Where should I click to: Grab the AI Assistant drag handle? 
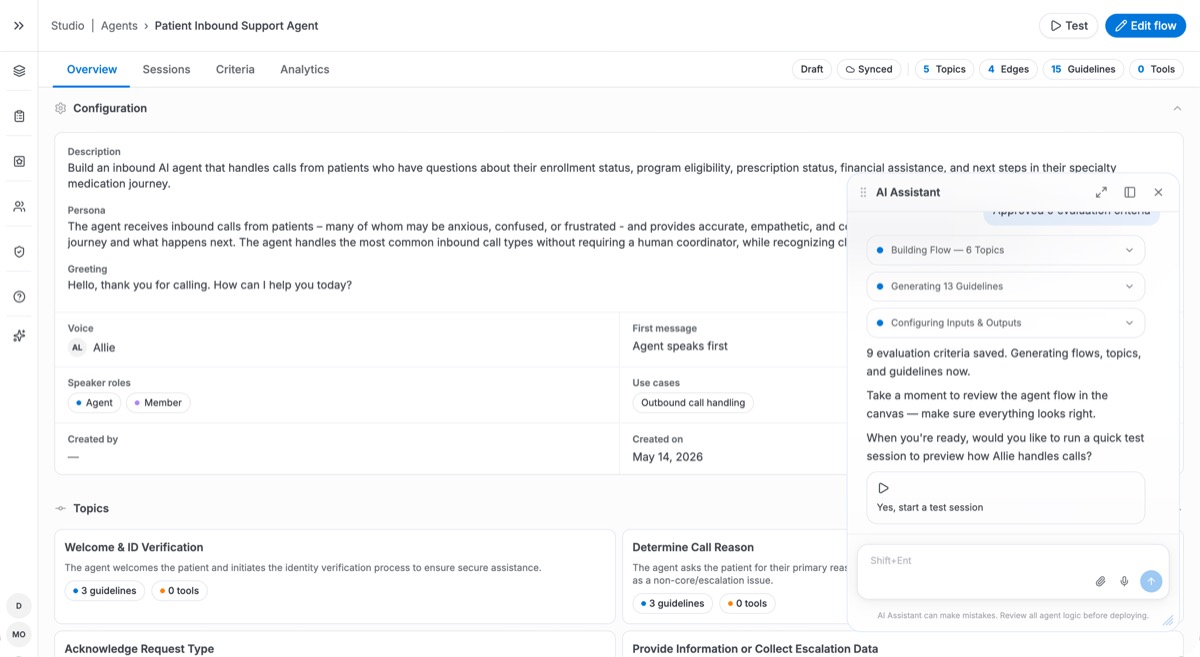[x=864, y=192]
